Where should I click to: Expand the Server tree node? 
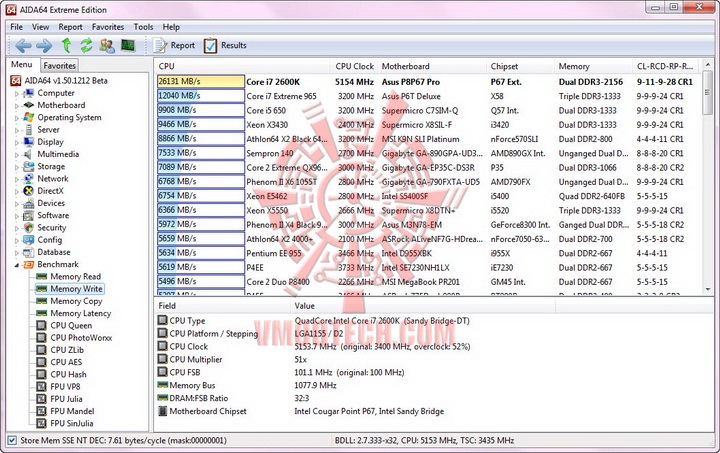tap(17, 130)
